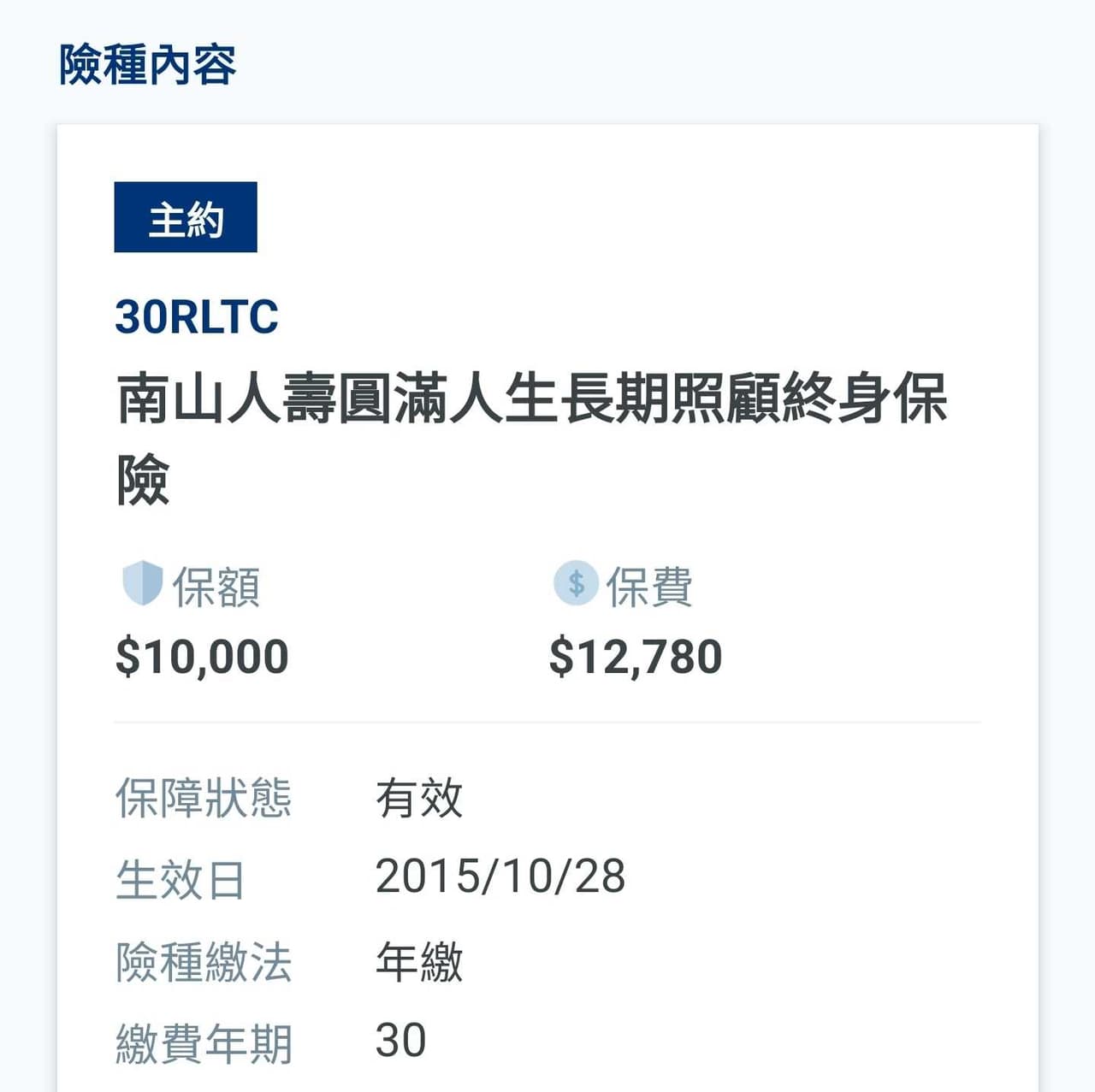Tap the 年繳 payment method value
Screen dimensions: 1095x1092
click(419, 962)
